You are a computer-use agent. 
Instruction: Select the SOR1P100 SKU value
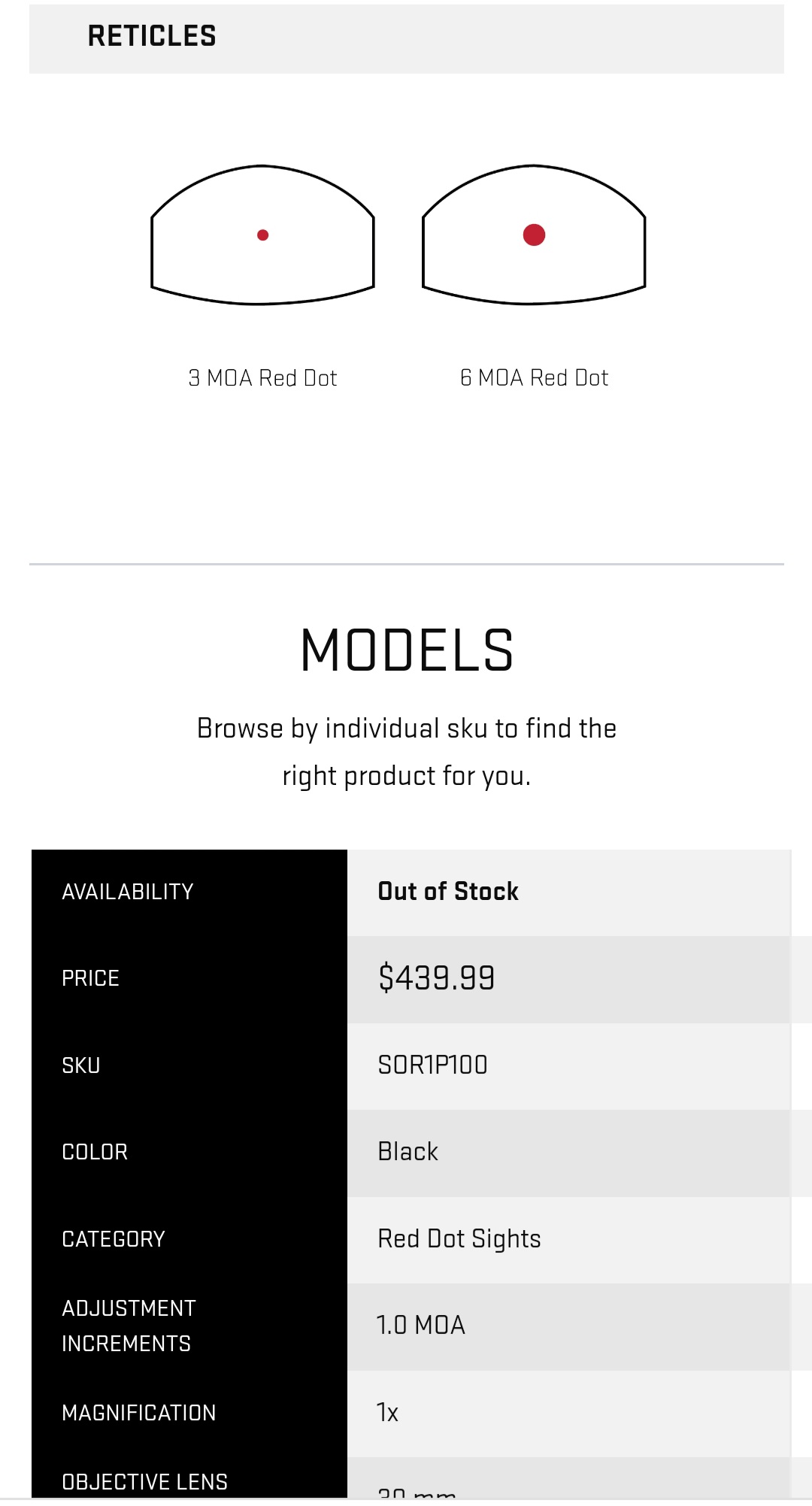tap(432, 1065)
